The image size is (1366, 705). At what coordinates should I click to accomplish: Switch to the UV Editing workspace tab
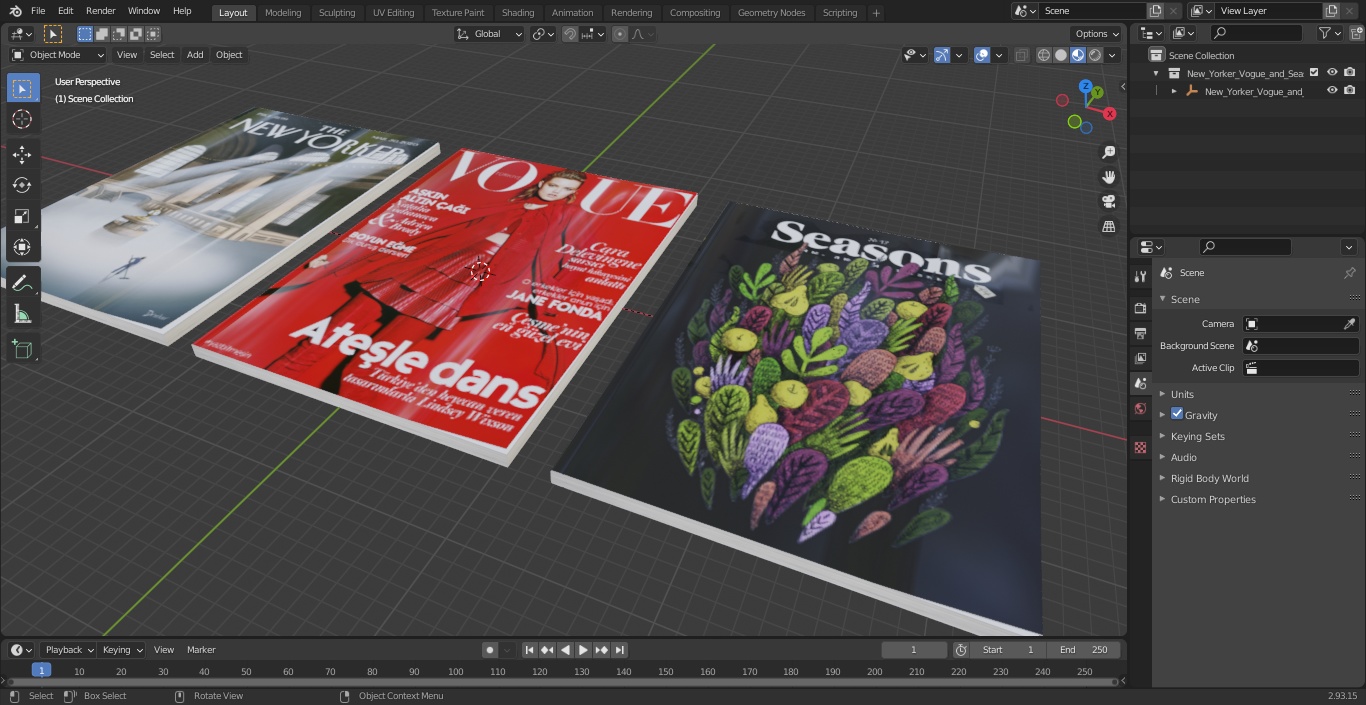pos(393,13)
